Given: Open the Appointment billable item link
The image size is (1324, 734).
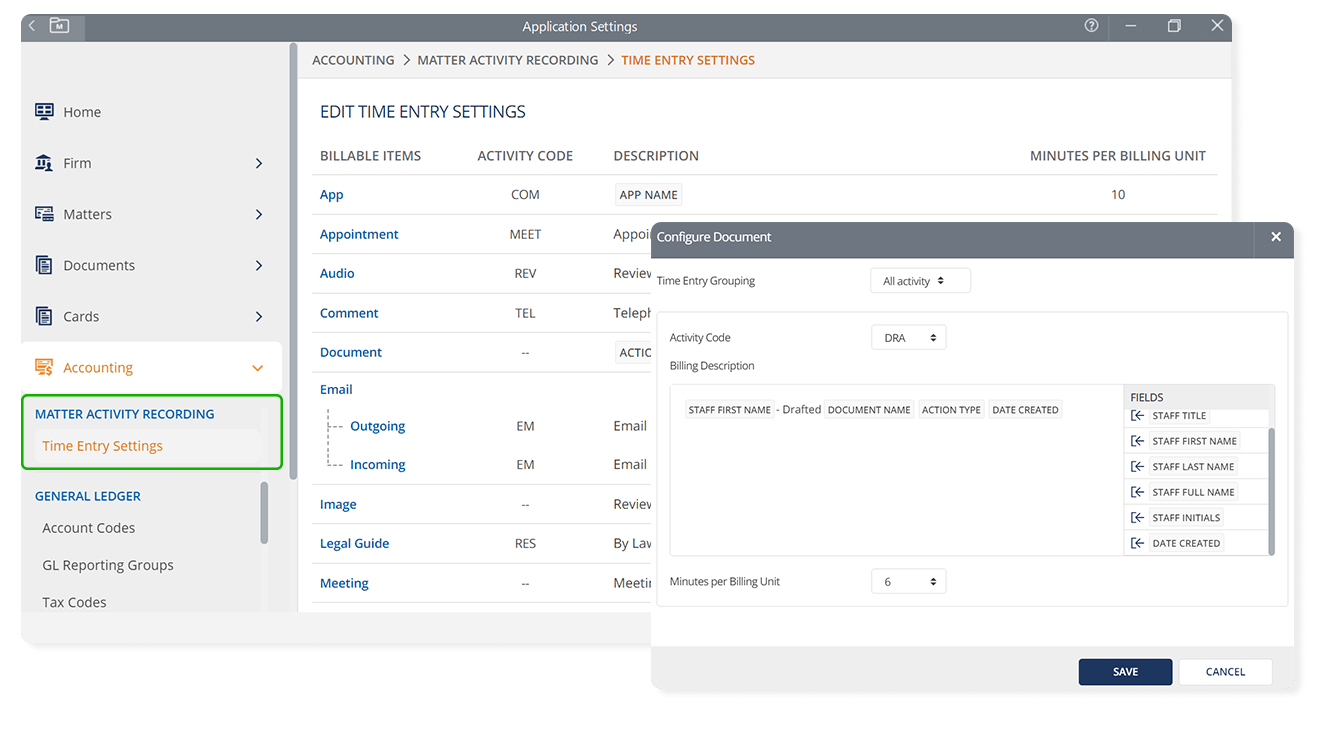Looking at the screenshot, I should [x=359, y=234].
